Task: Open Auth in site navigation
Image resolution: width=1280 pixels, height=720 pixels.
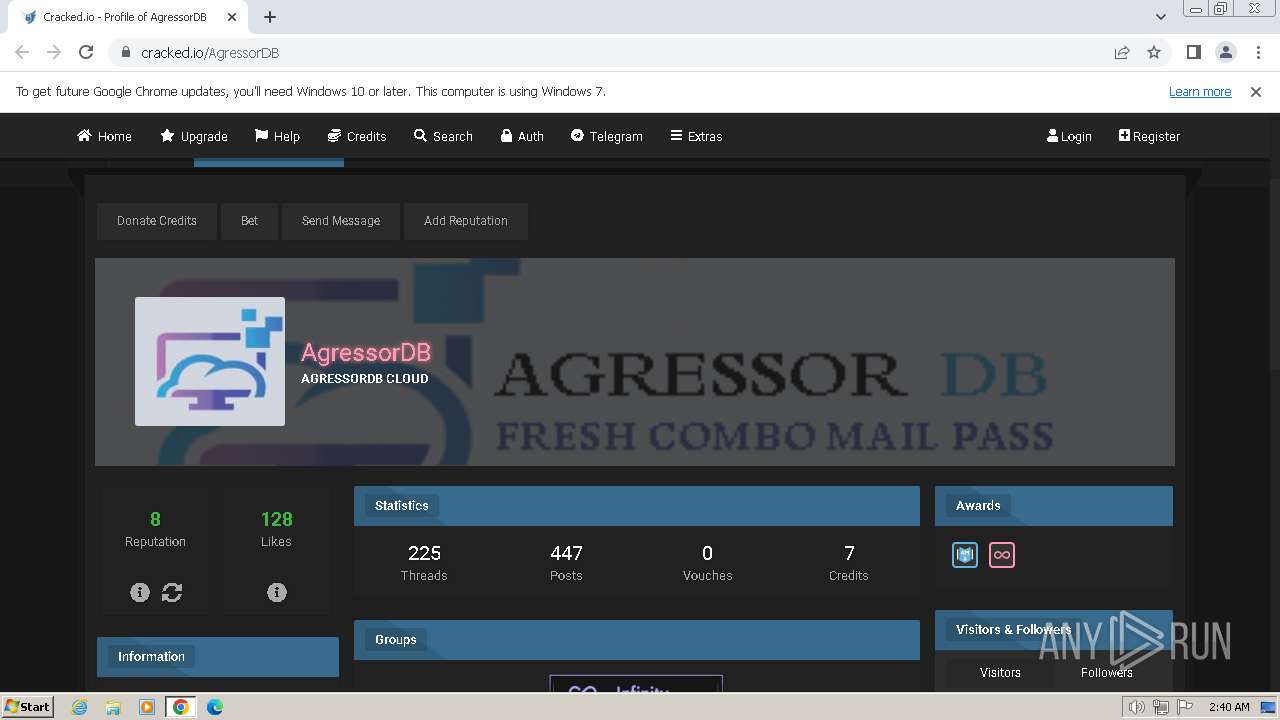Action: [522, 136]
